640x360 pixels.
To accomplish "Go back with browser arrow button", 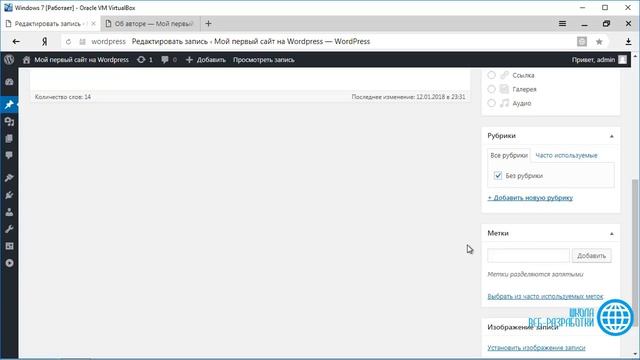I will (x=16, y=42).
